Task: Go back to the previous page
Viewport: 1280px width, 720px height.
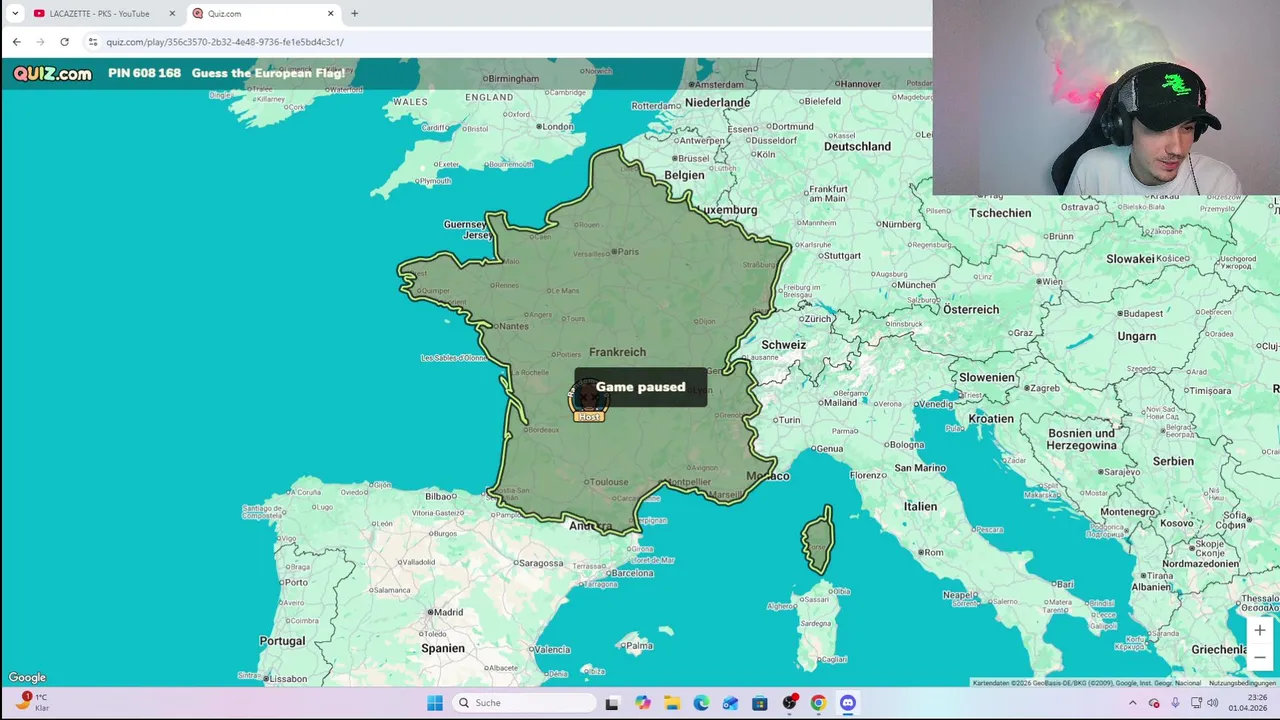Action: 16,41
